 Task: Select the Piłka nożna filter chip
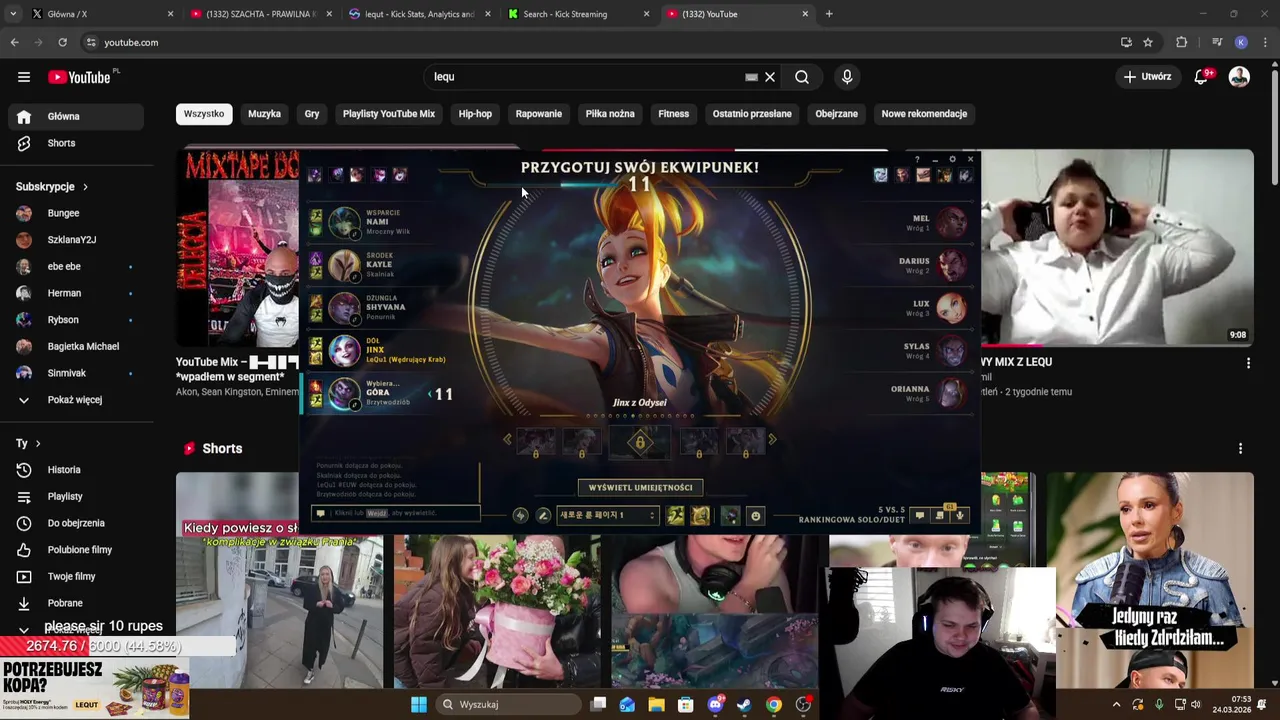[x=610, y=114]
